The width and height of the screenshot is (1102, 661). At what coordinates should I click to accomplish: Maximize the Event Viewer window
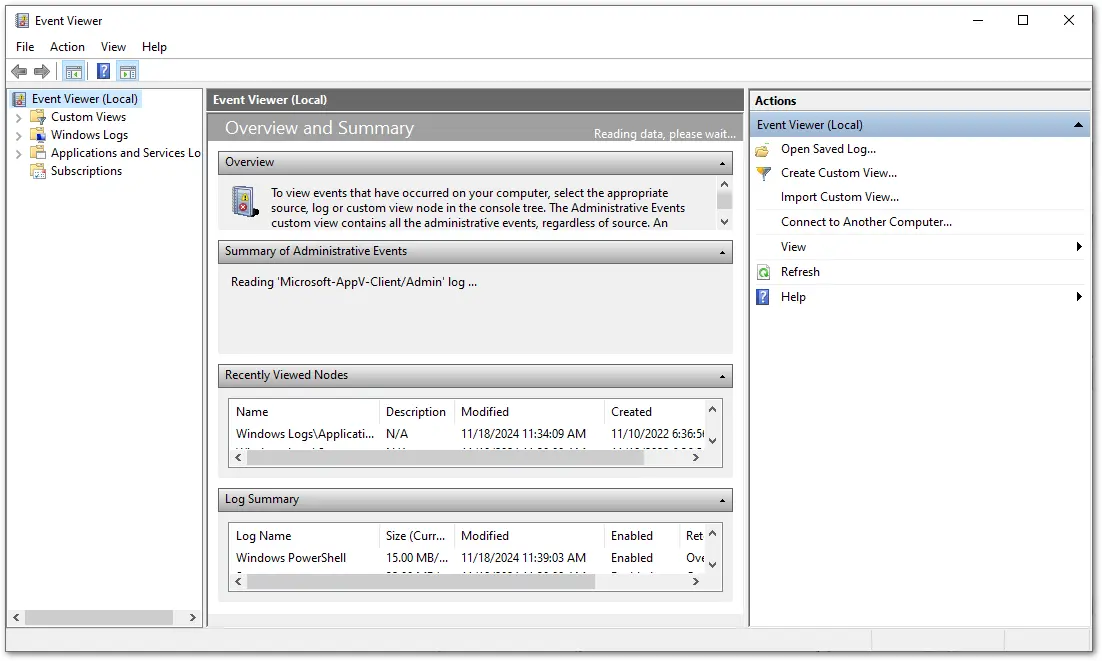click(x=1023, y=20)
